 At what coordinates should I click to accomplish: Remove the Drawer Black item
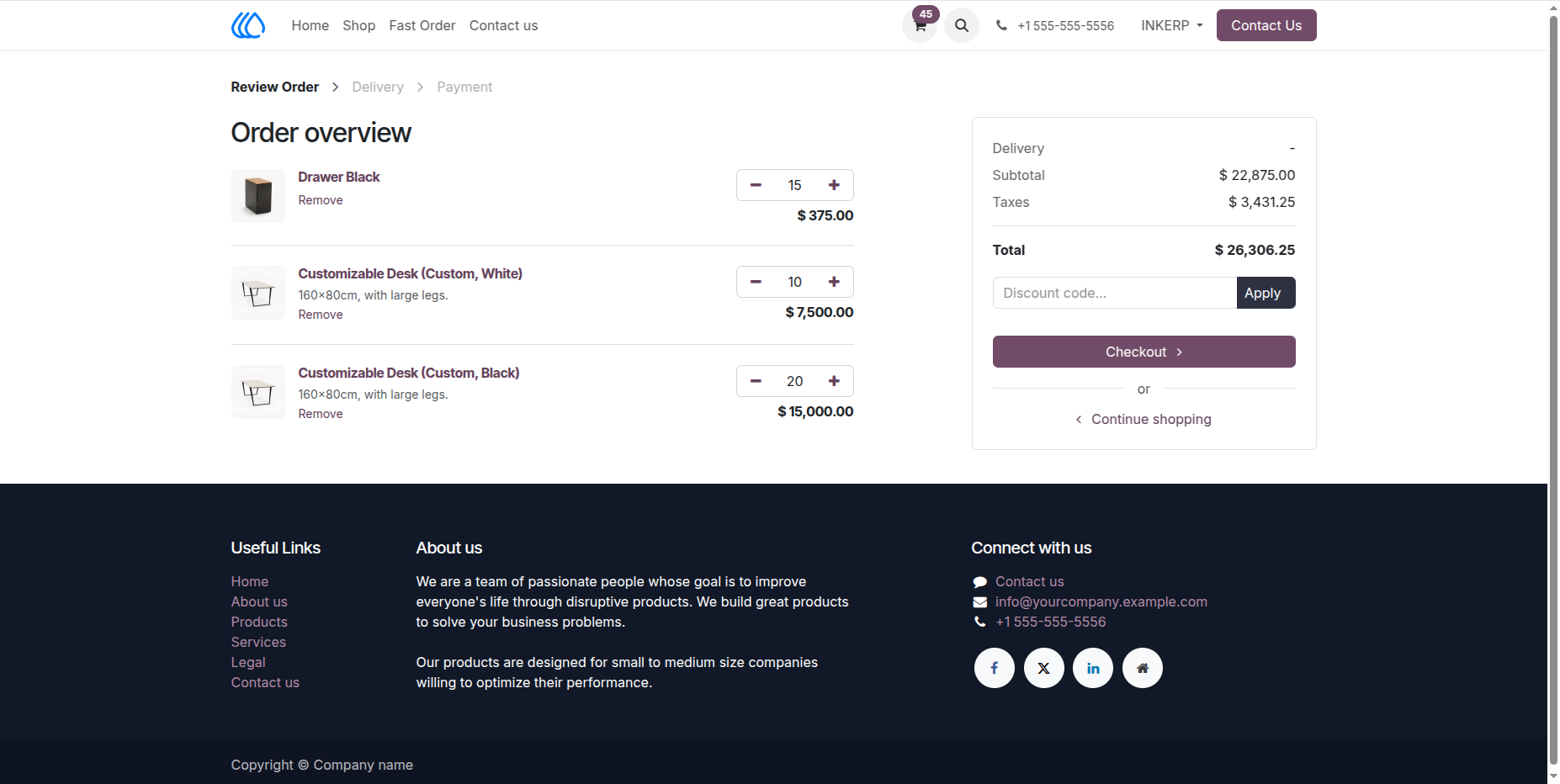(321, 200)
